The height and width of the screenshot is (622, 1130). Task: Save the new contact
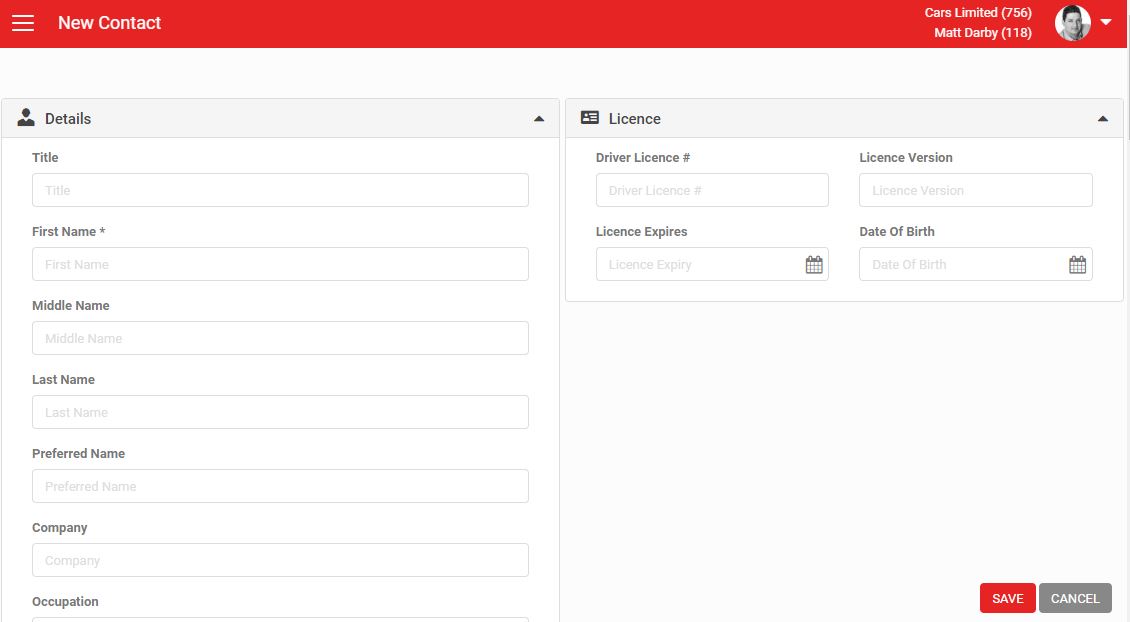pos(1007,598)
